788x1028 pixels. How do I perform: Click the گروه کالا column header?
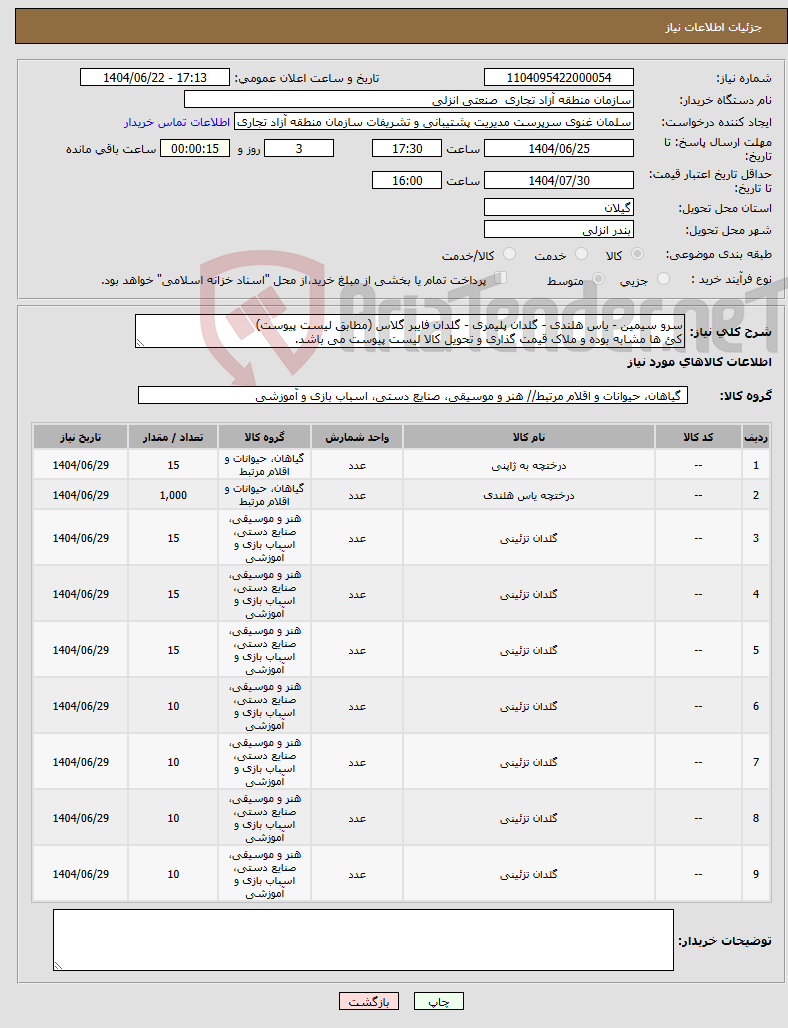(264, 437)
